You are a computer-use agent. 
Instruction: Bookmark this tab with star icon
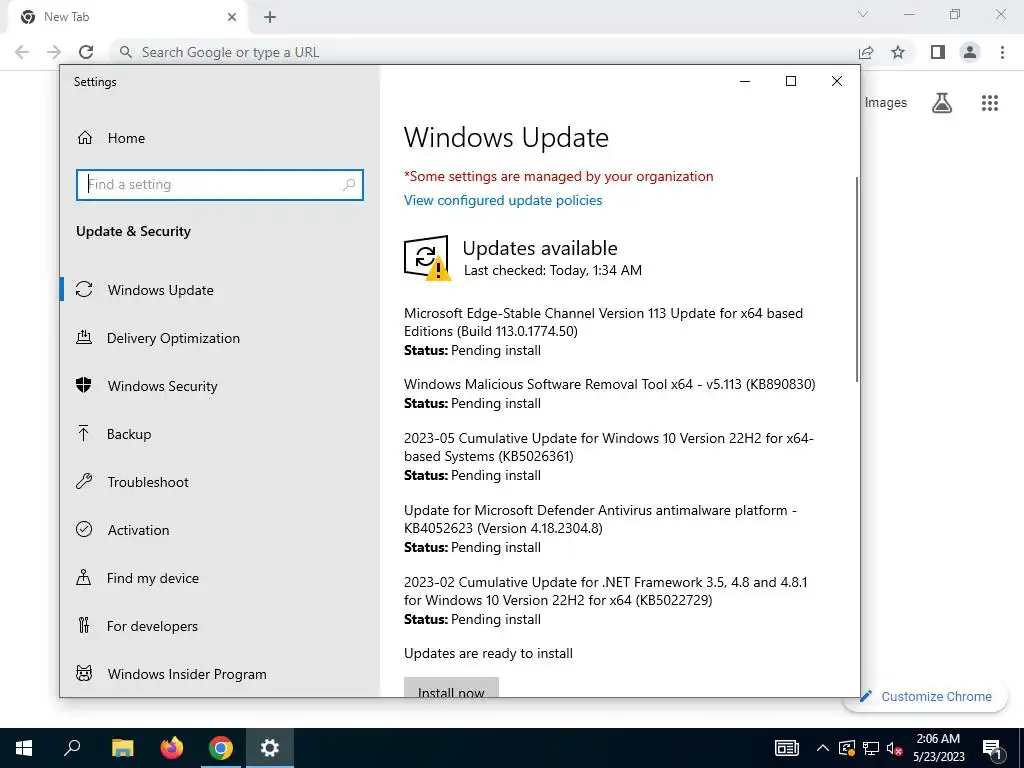[x=898, y=52]
